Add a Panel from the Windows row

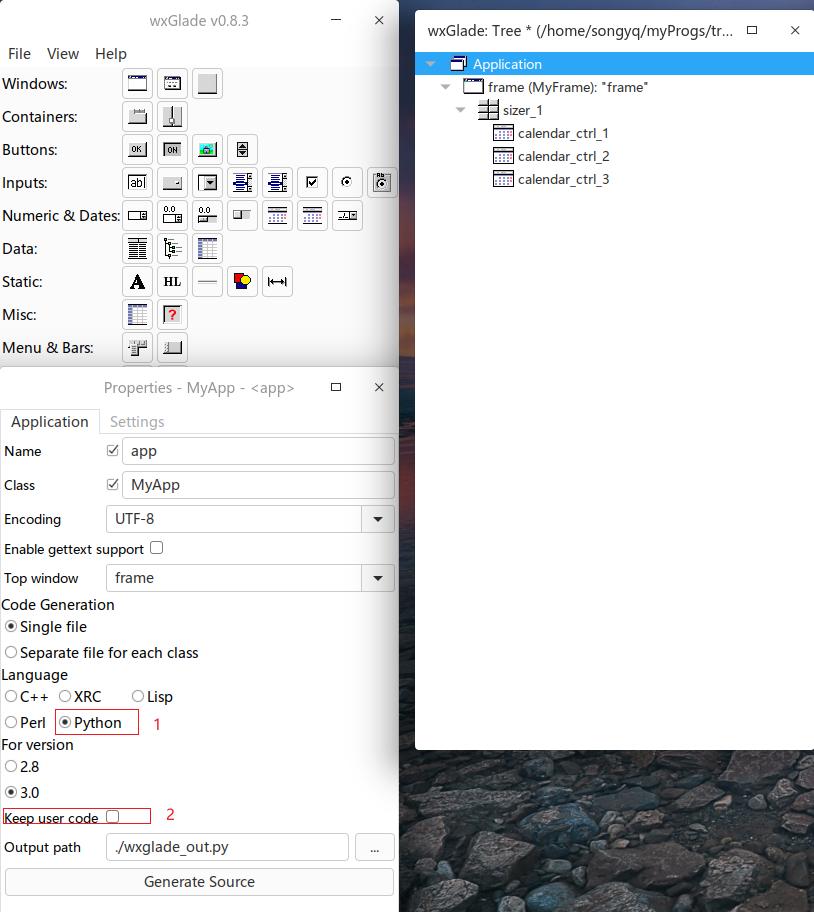[x=207, y=84]
